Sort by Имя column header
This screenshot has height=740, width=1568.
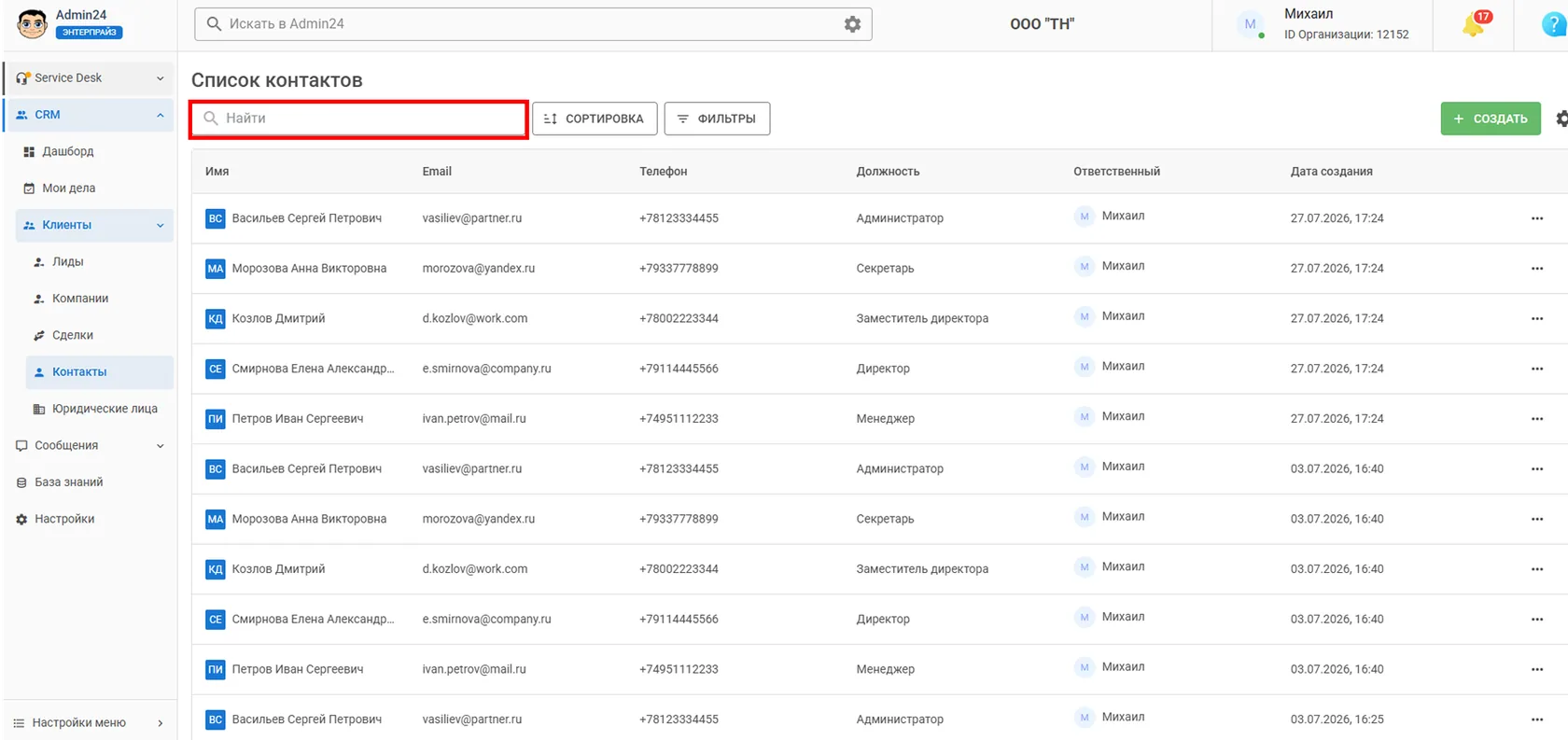217,172
